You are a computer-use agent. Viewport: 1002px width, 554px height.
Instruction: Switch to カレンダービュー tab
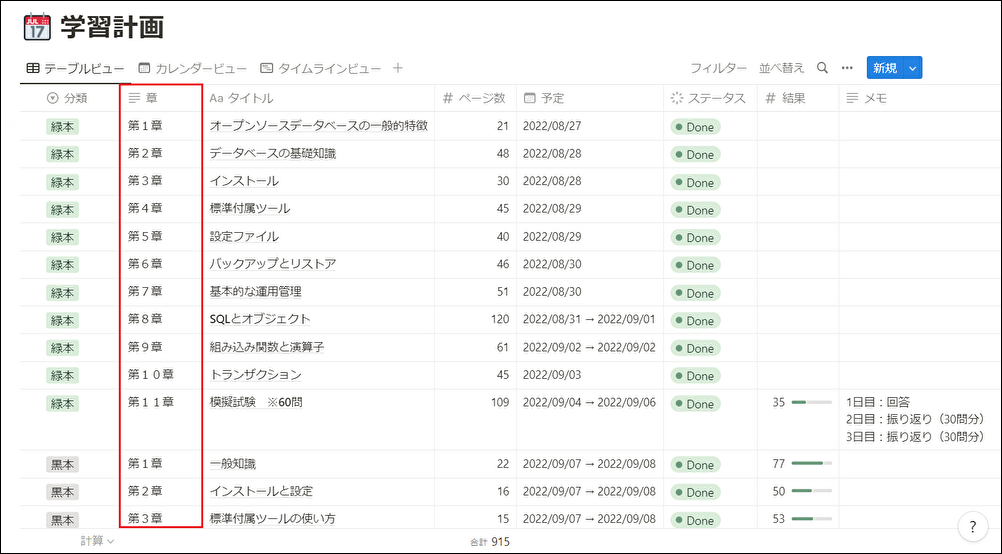tap(193, 68)
